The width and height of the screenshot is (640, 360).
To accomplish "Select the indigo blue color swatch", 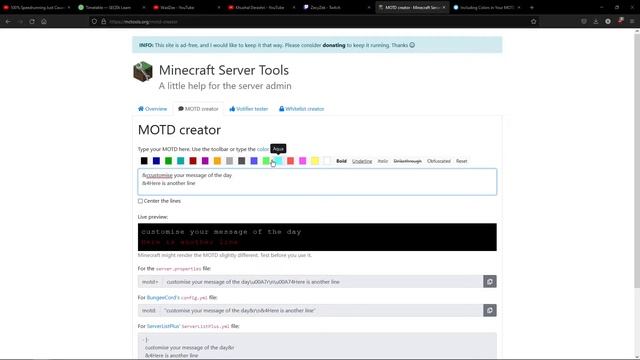I will tap(254, 161).
